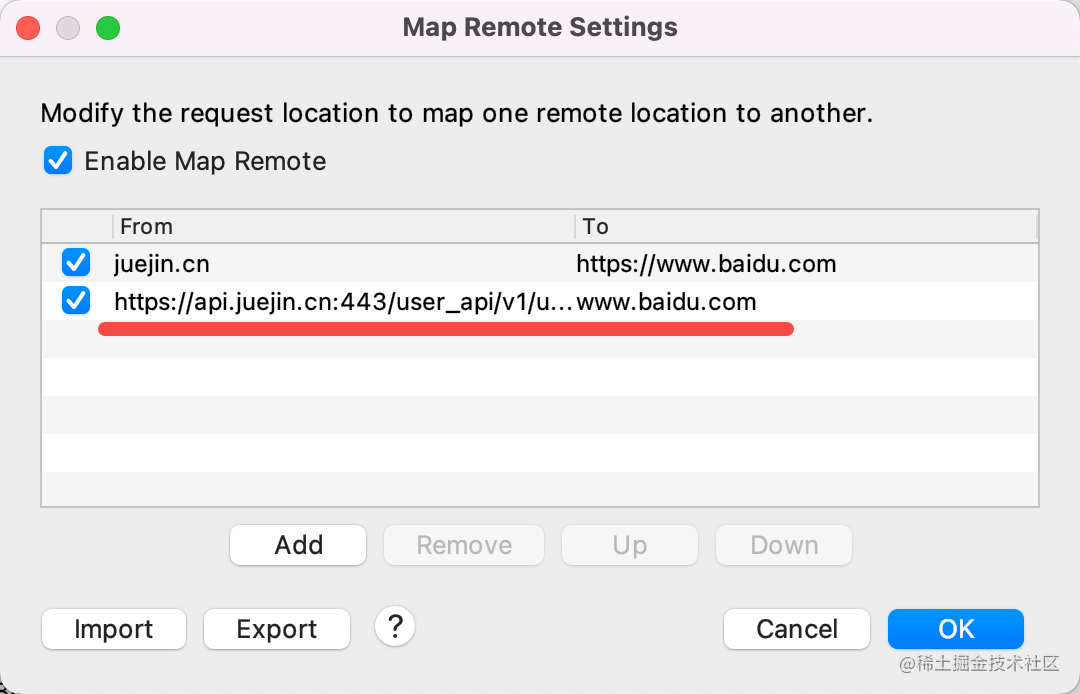Viewport: 1080px width, 694px height.
Task: Open help via the question mark button
Action: (x=395, y=627)
